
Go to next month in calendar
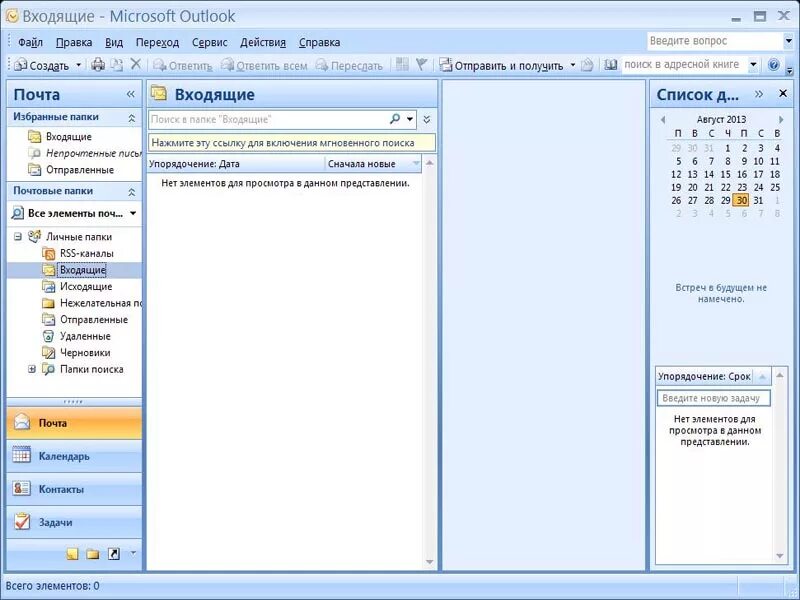pyautogui.click(x=781, y=119)
